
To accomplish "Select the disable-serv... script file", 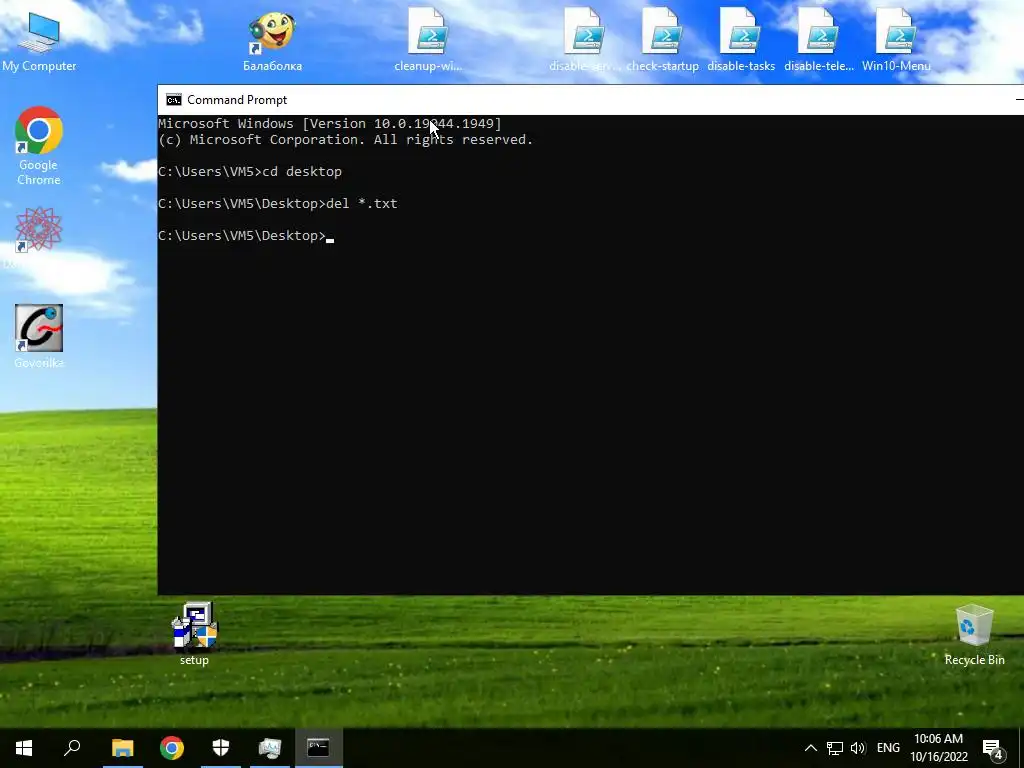I will pyautogui.click(x=584, y=39).
